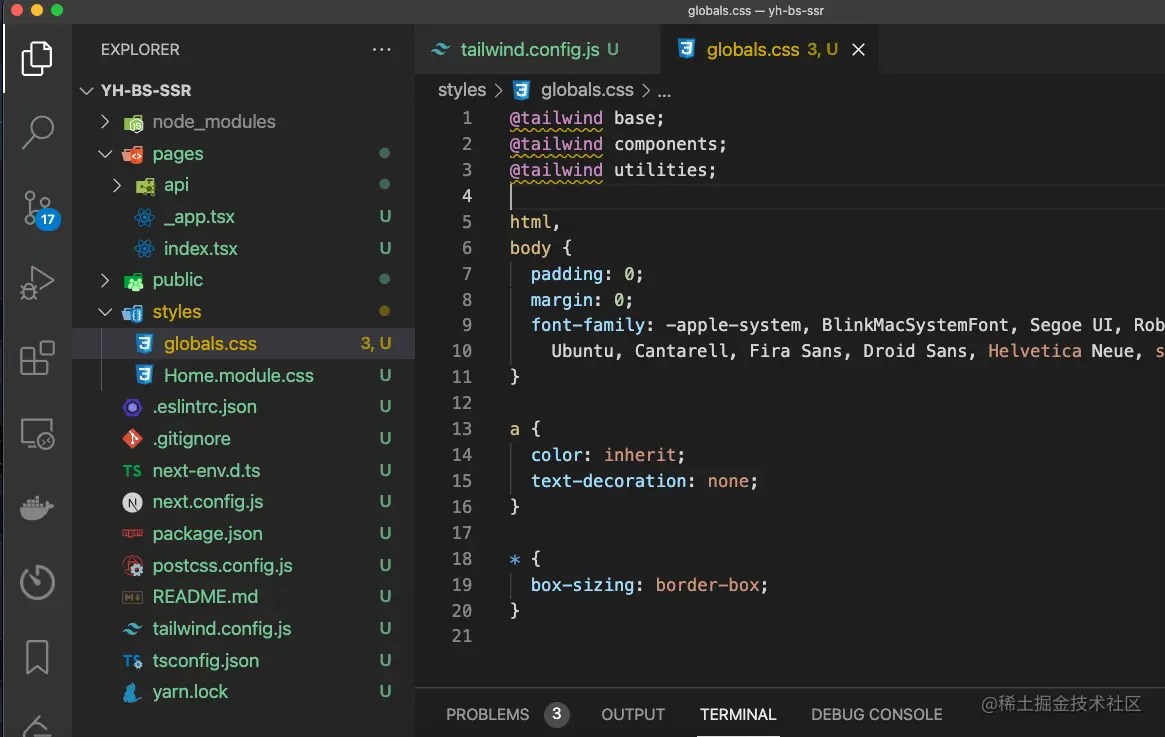The height and width of the screenshot is (737, 1165).
Task: Collapse the styles folder
Action: (x=106, y=311)
